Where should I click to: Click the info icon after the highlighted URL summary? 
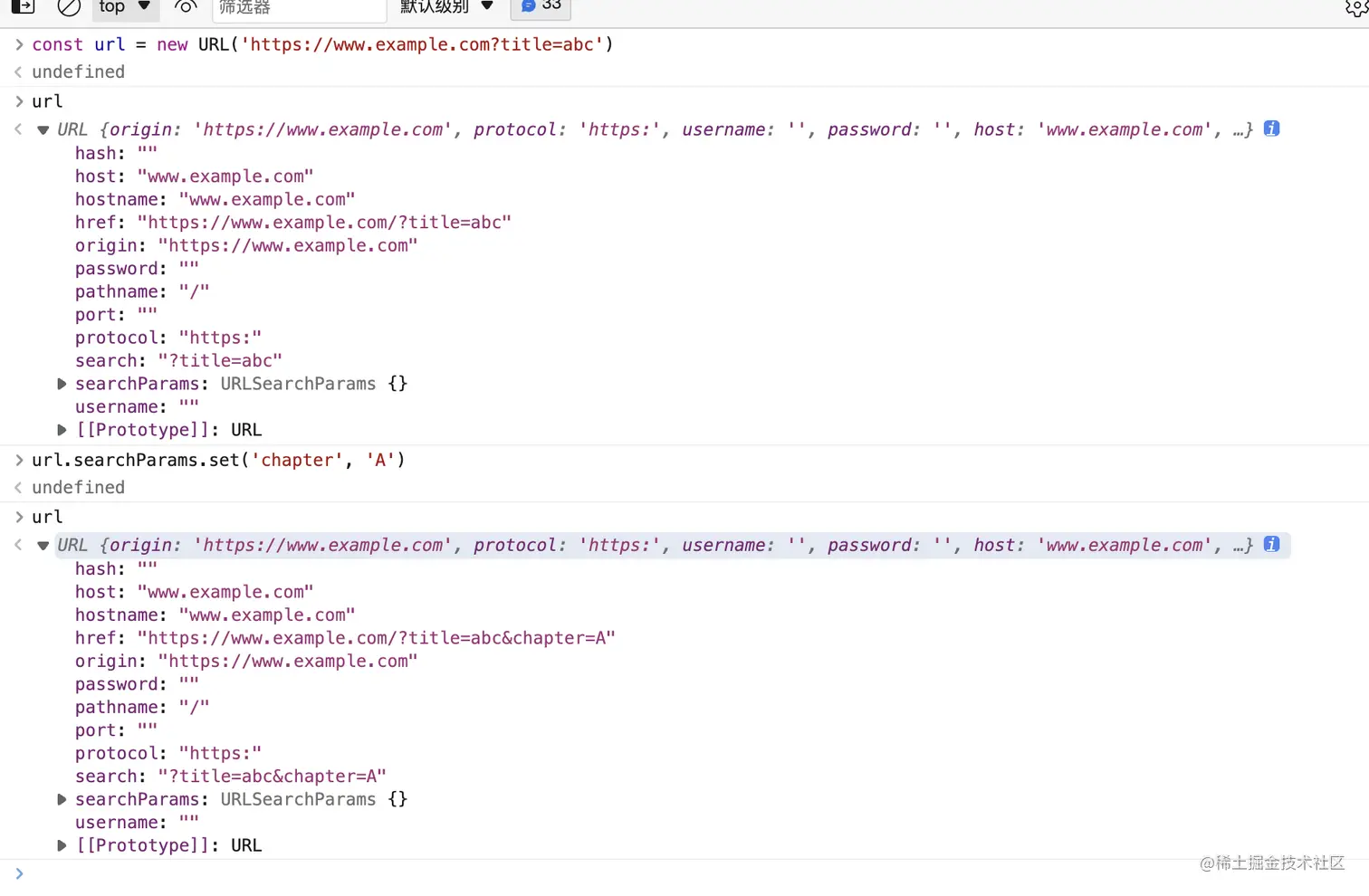click(x=1272, y=545)
